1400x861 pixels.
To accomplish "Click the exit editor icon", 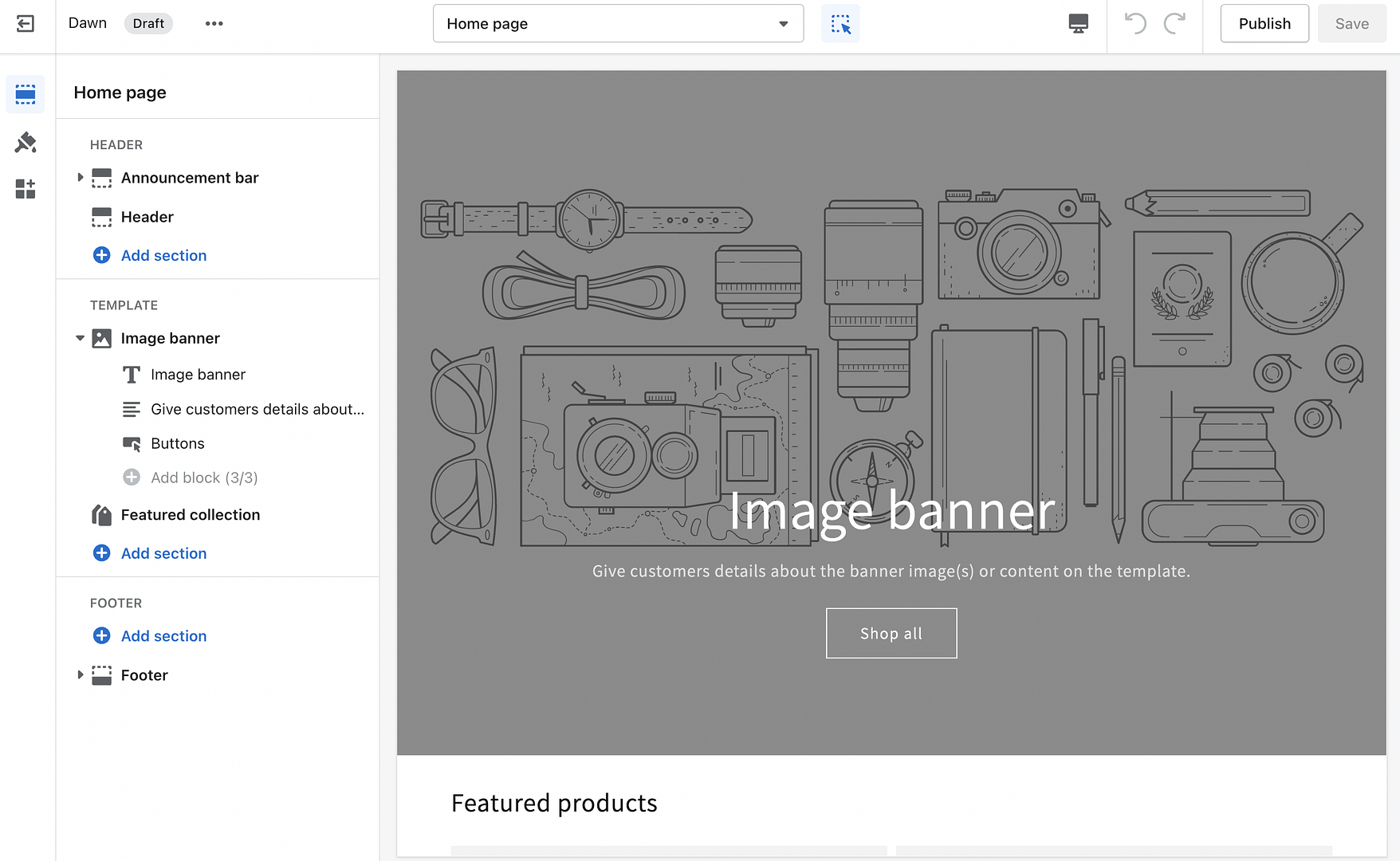I will pos(26,24).
